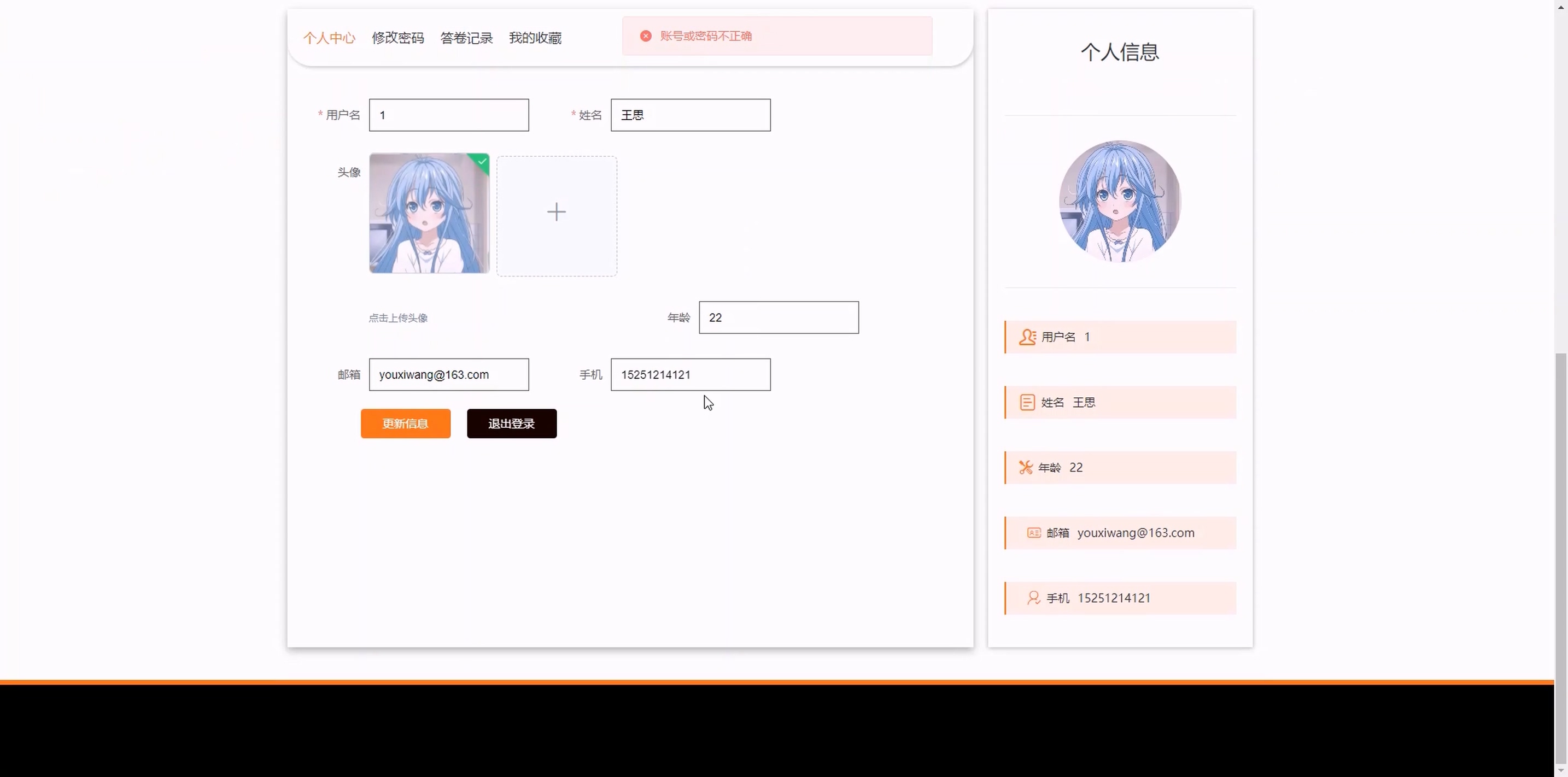
Task: Select the 邮箱 email input
Action: coord(449,375)
